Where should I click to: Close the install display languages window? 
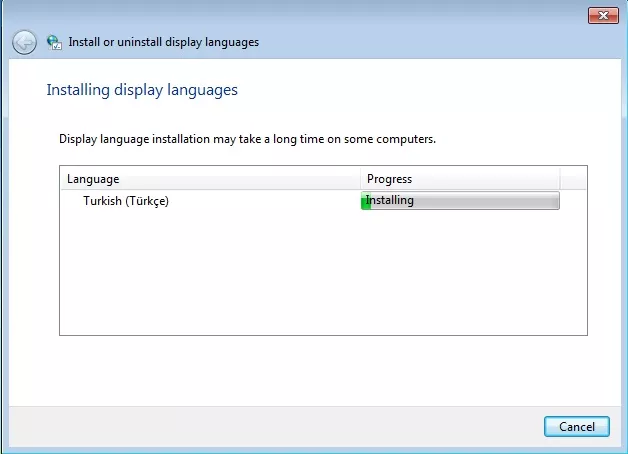click(x=603, y=16)
